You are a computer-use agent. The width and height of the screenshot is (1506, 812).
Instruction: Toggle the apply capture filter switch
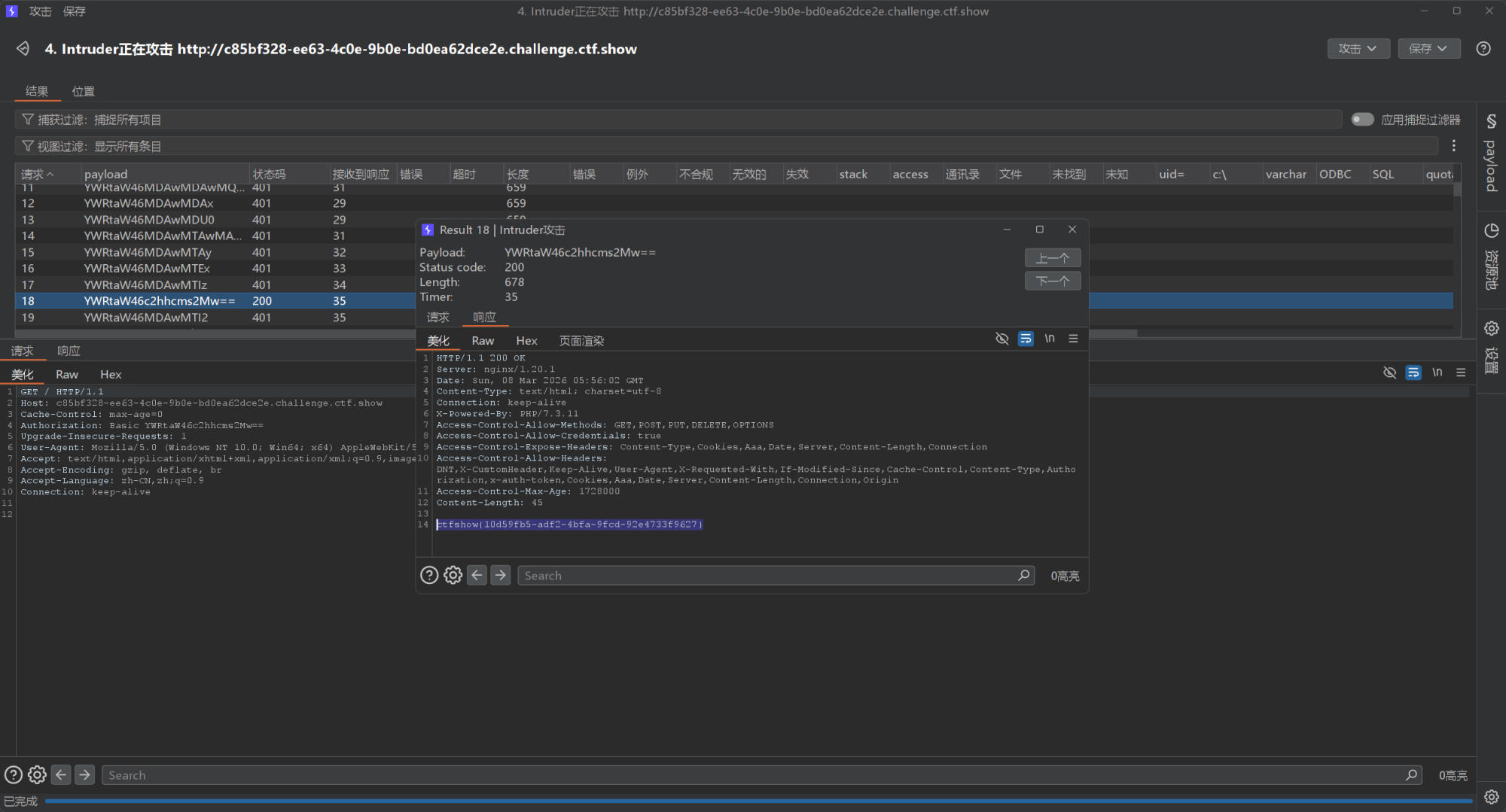coord(1361,120)
